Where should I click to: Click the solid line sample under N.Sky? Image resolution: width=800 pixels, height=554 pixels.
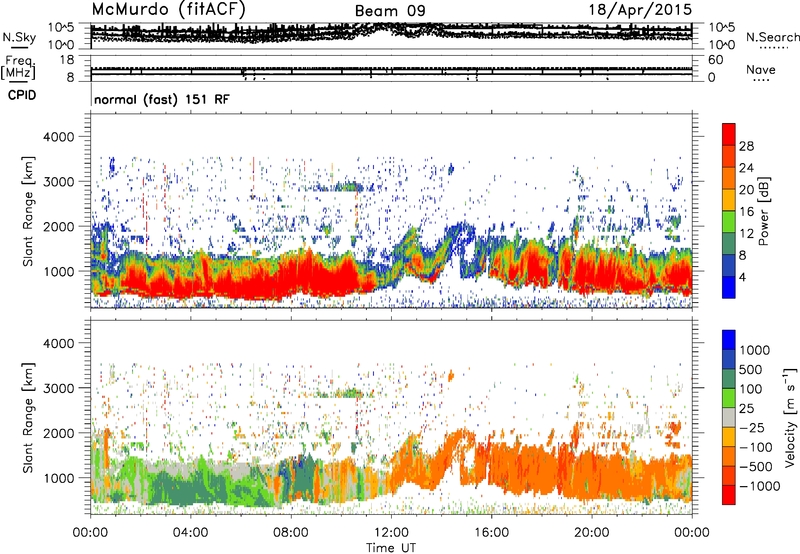[19, 47]
